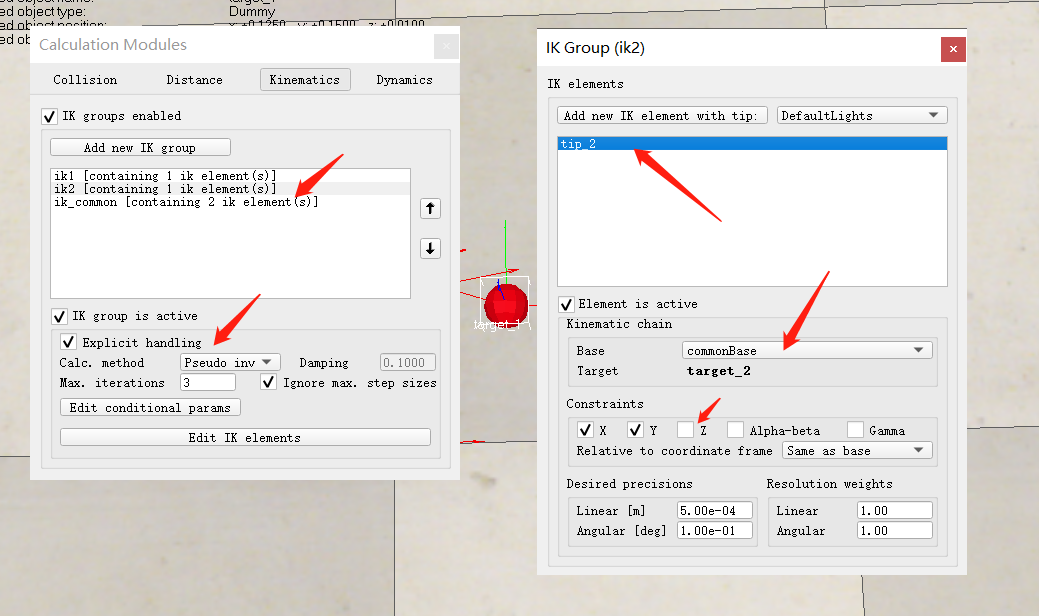1039x616 pixels.
Task: Click the Angular resolution weight field
Action: [895, 530]
